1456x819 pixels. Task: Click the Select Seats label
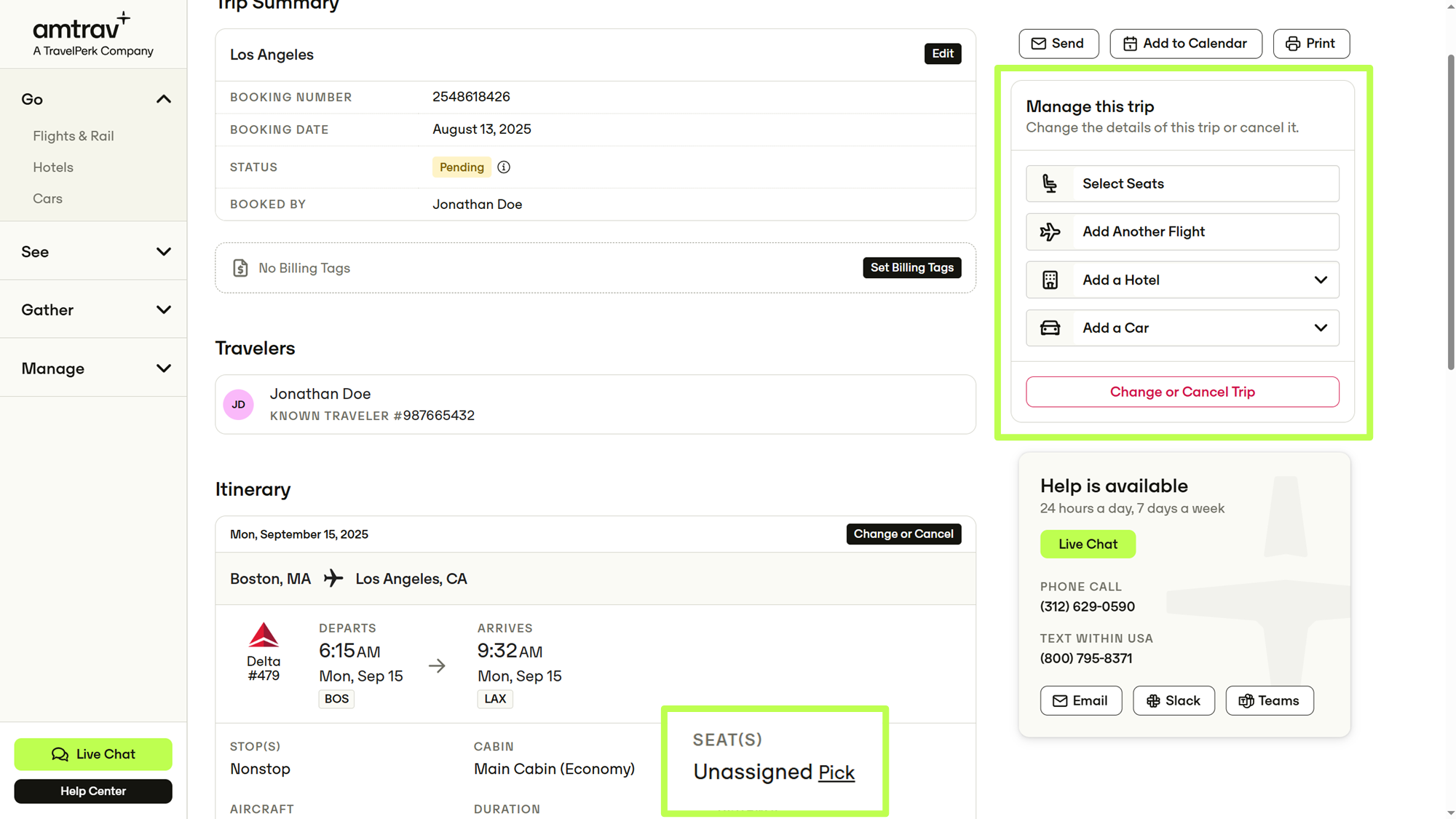1123,183
